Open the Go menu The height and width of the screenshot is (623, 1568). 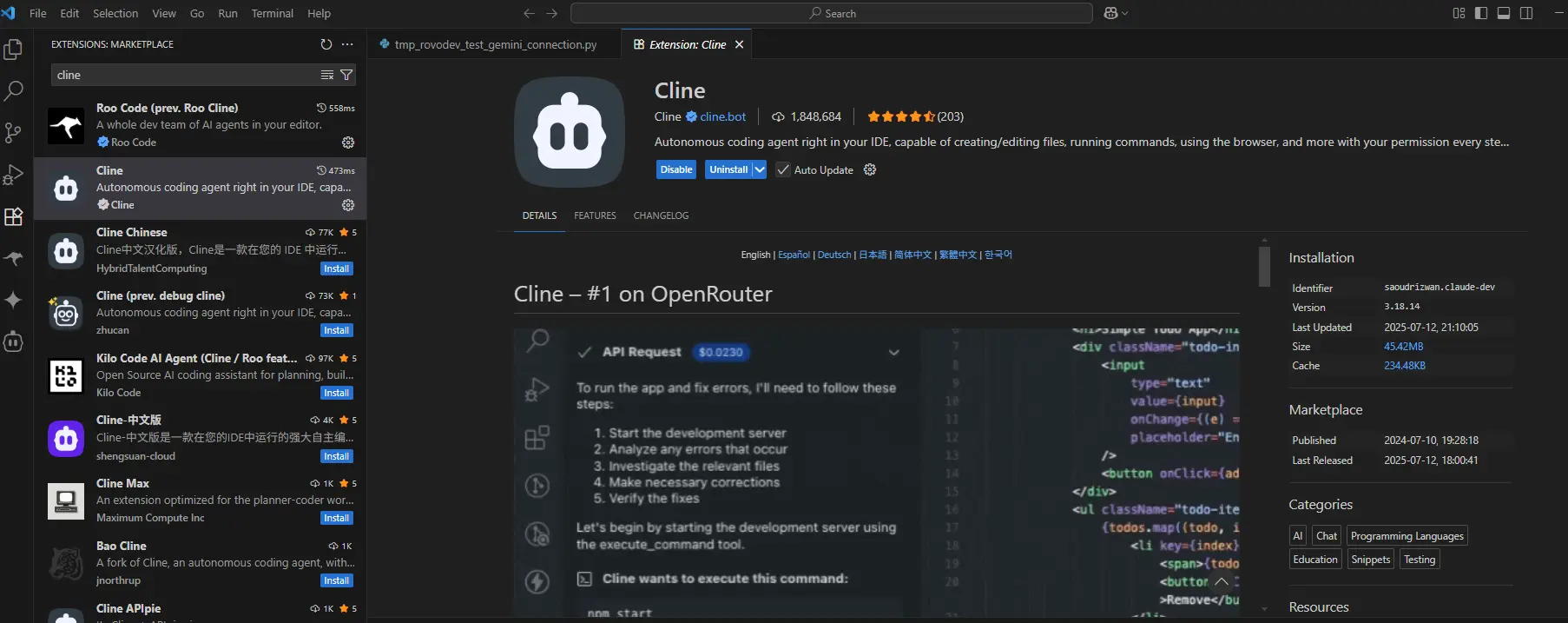click(197, 13)
